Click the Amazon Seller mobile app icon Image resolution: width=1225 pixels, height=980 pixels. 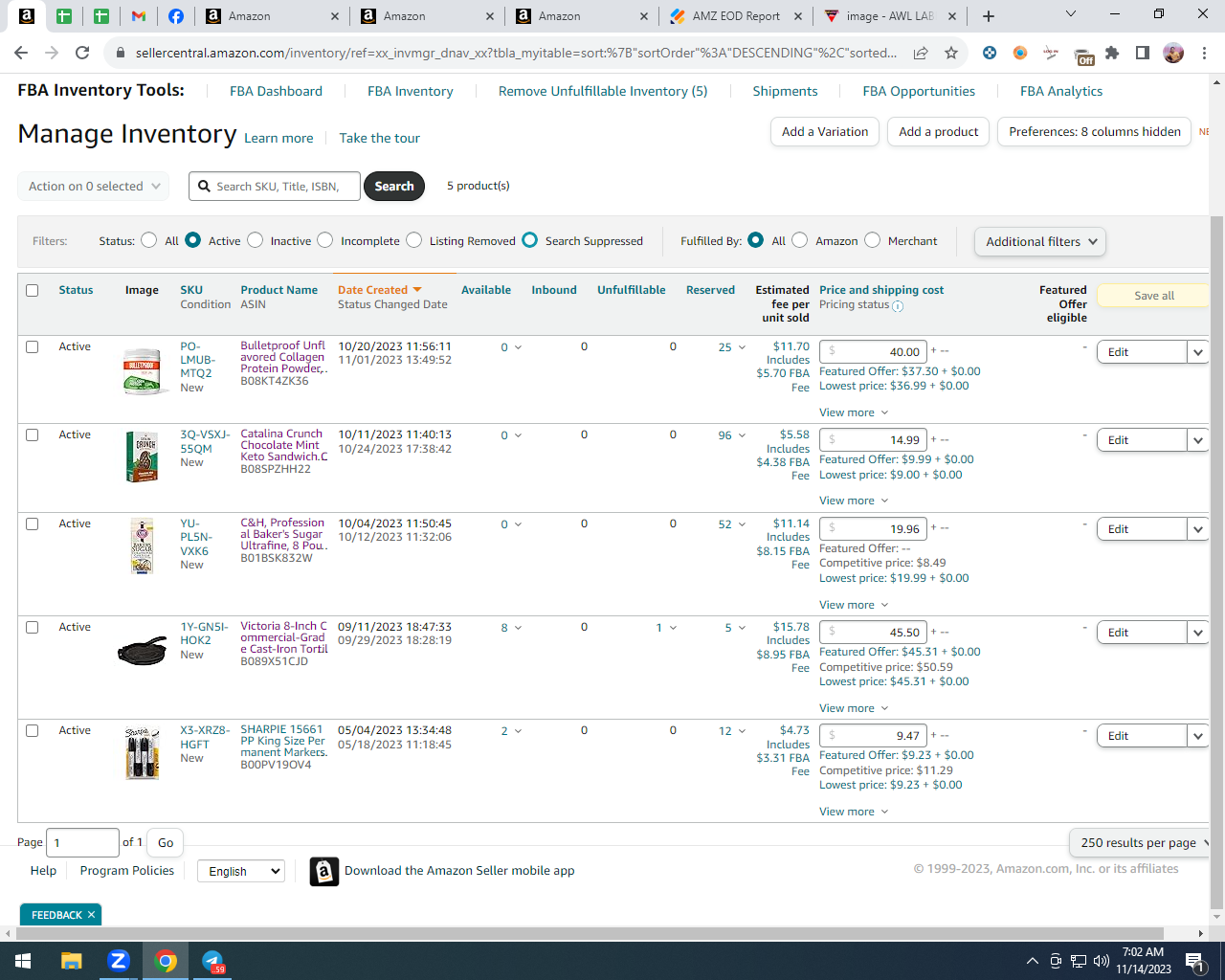click(324, 872)
